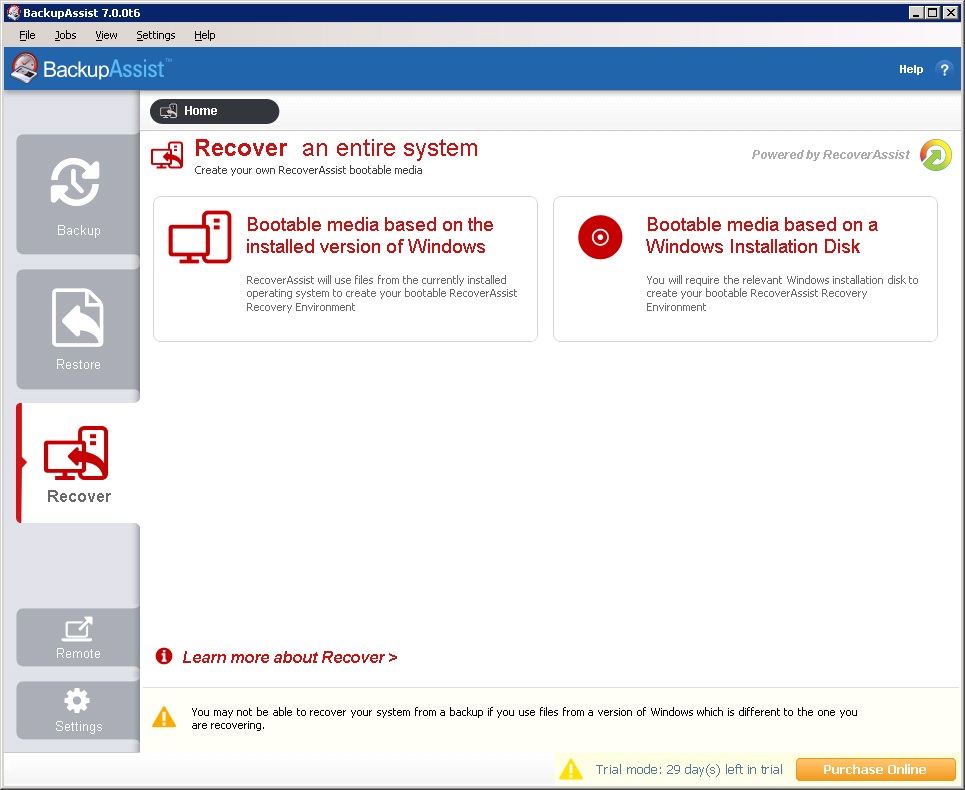This screenshot has height=790, width=965.
Task: Open the Backup sidebar tab
Action: [78, 195]
